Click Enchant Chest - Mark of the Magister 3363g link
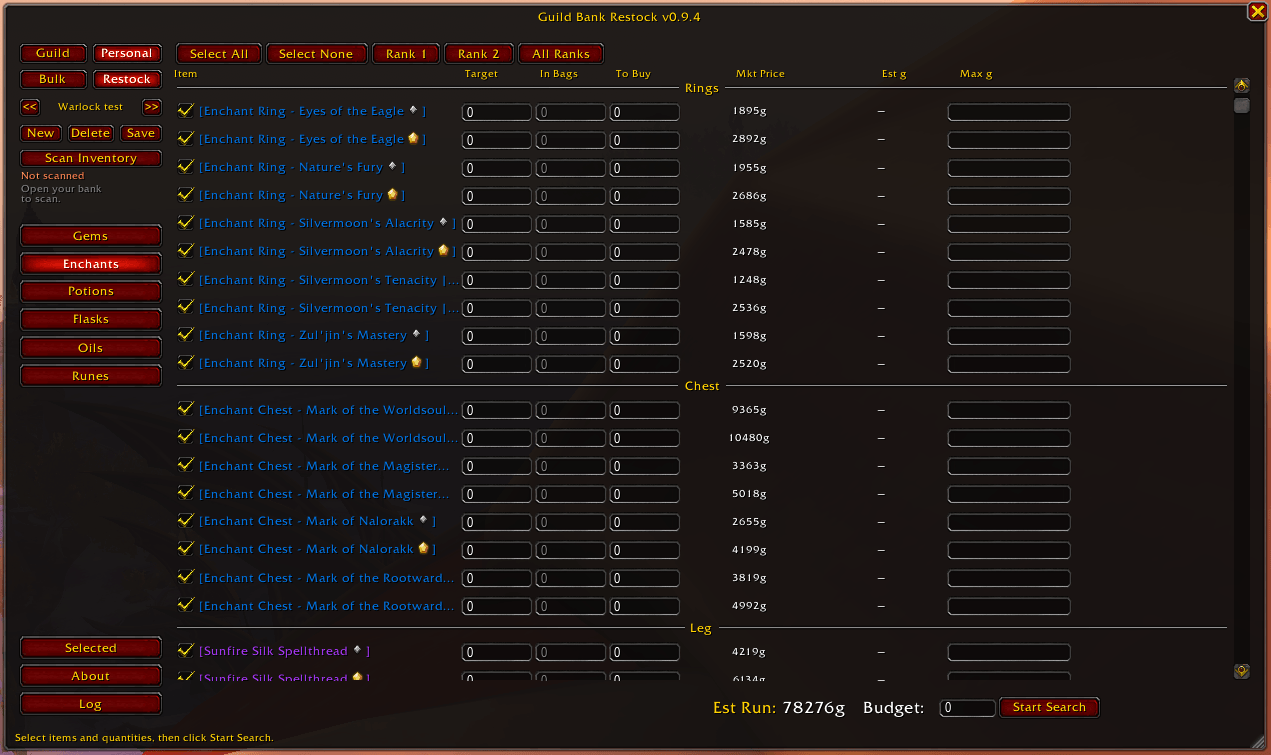Viewport: 1271px width, 755px height. (324, 466)
